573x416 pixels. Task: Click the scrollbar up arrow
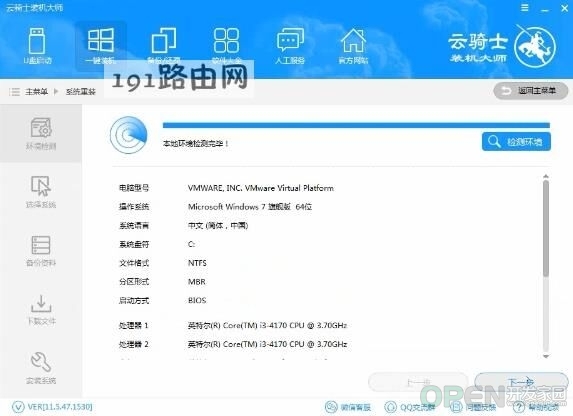546,177
